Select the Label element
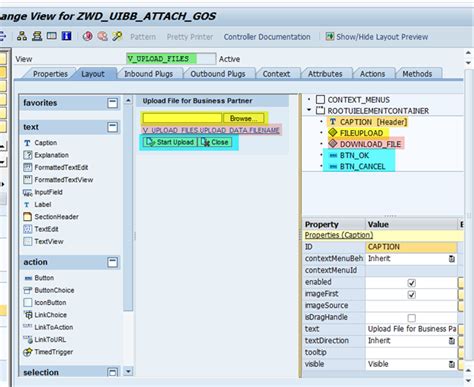This screenshot has width=474, height=387. (37, 204)
